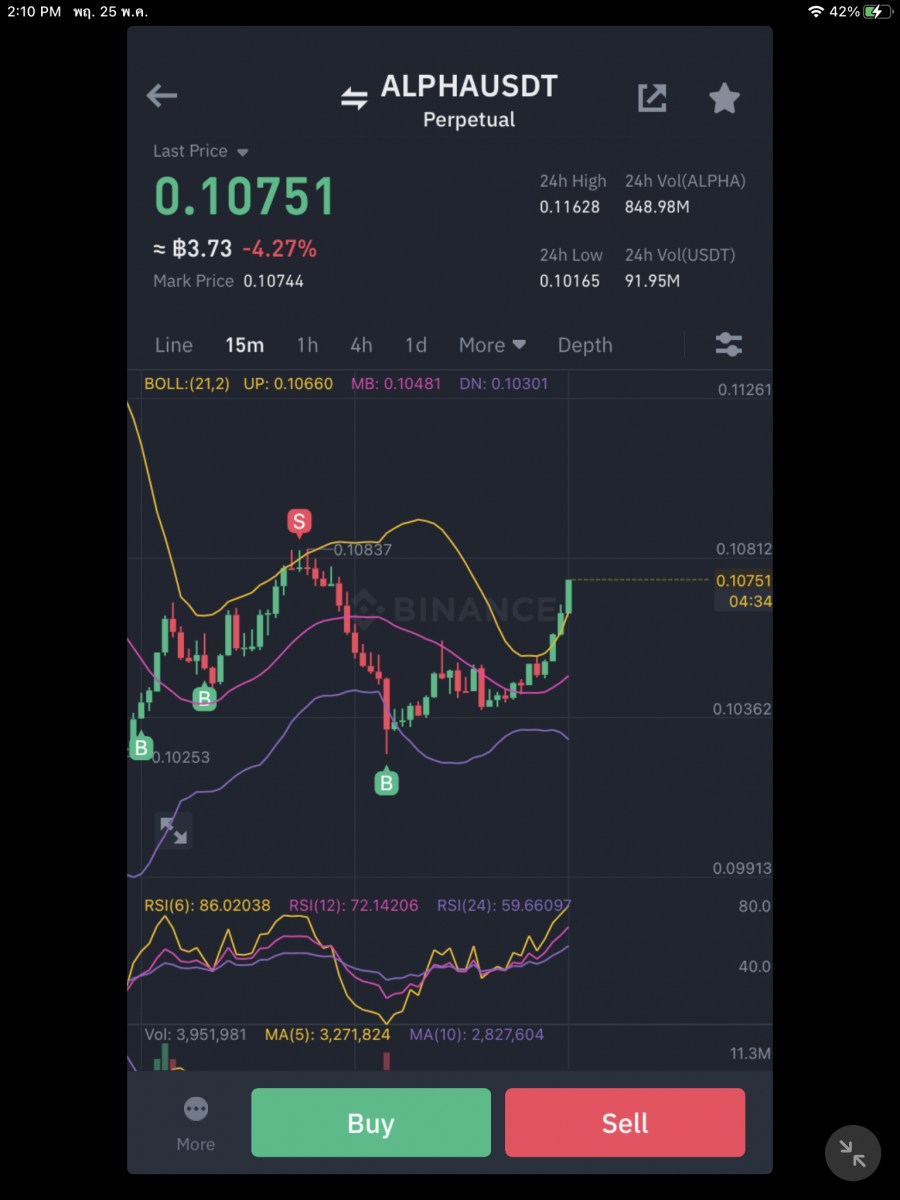Screen dimensions: 900x1200
Task: Tap the 04:34 candle countdown timer
Action: 750,601
